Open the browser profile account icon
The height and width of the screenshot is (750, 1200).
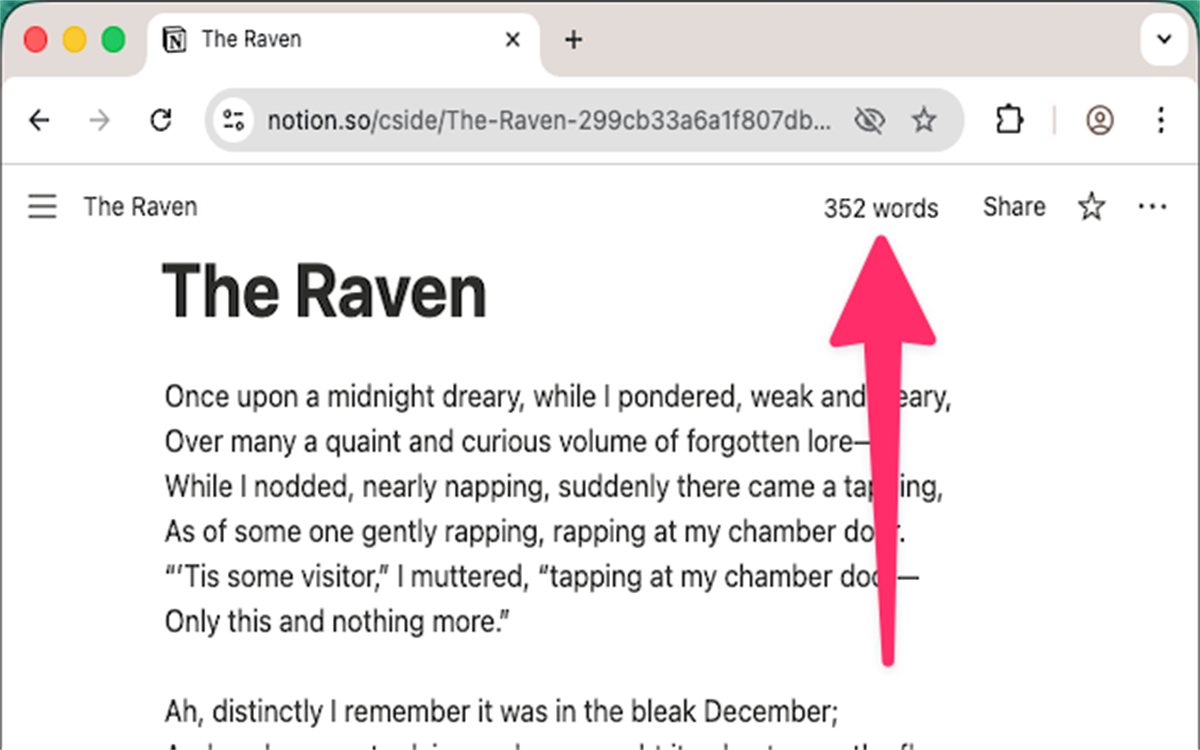click(1100, 120)
